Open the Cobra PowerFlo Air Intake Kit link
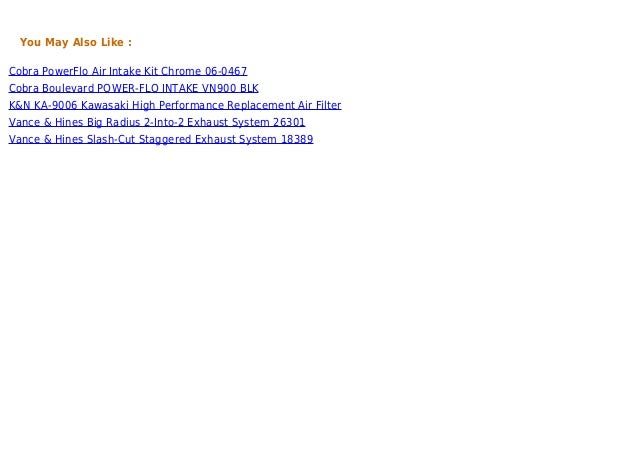This screenshot has height=452, width=638. (128, 71)
